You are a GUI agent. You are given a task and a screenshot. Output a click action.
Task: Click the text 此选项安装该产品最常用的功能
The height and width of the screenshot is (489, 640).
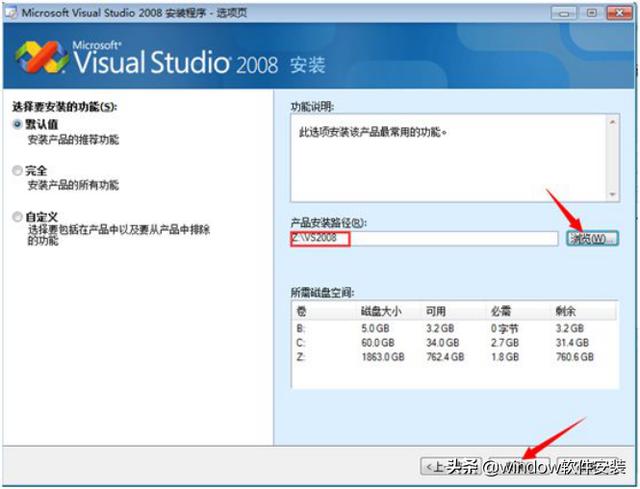click(x=373, y=132)
